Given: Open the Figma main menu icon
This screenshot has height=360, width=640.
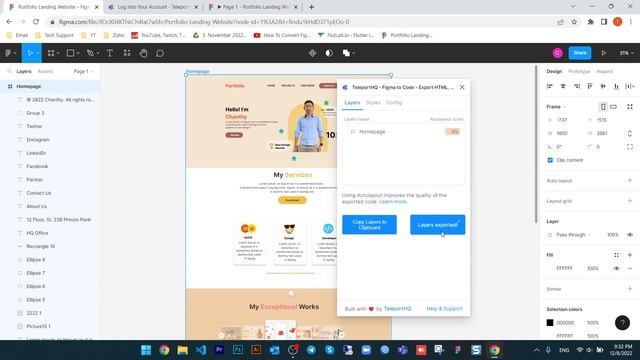Looking at the screenshot, I should pos(8,53).
